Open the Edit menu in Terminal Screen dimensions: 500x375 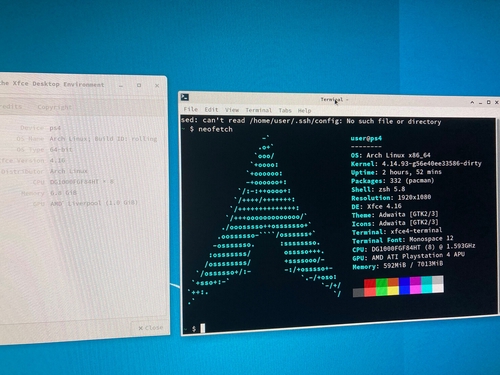point(211,110)
